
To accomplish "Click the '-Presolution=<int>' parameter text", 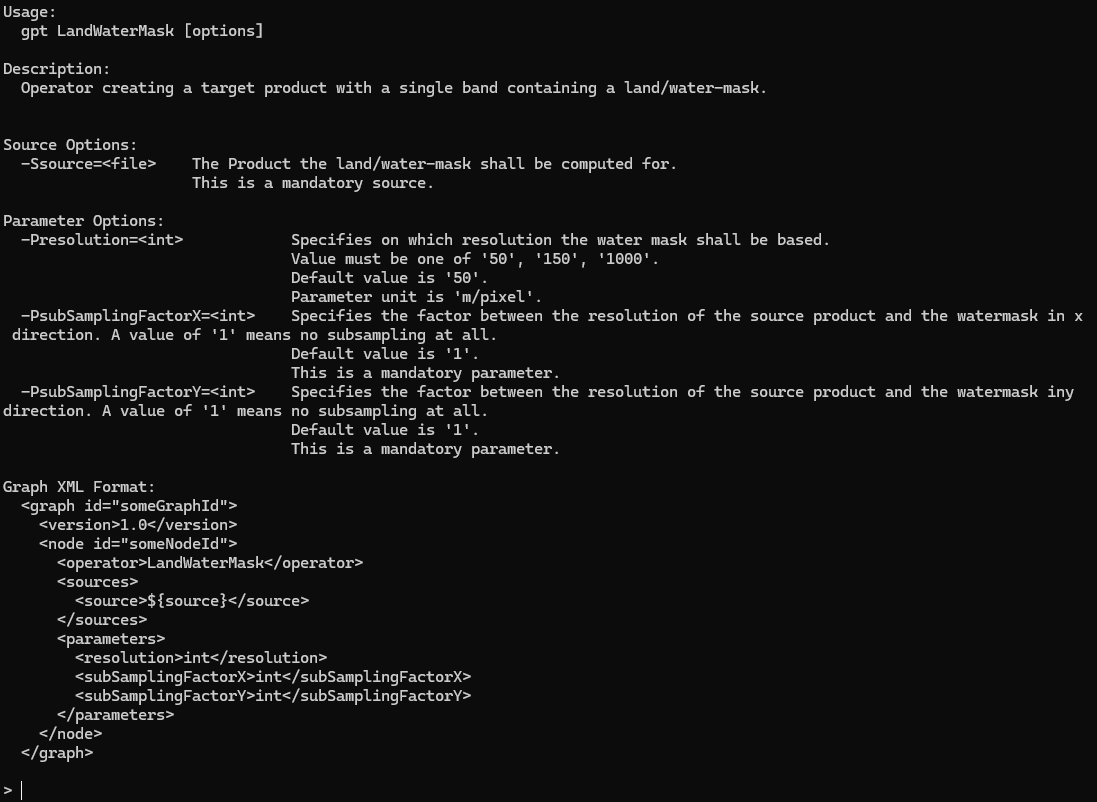I will [x=102, y=240].
